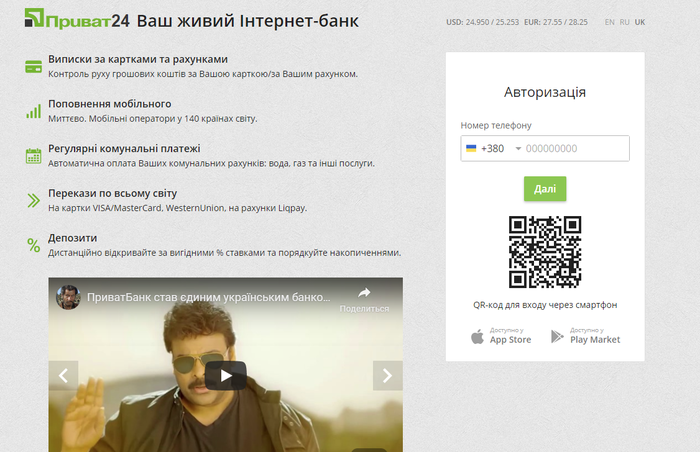Click the video title ПриватБанк став єдиним
The width and height of the screenshot is (700, 452).
click(208, 297)
